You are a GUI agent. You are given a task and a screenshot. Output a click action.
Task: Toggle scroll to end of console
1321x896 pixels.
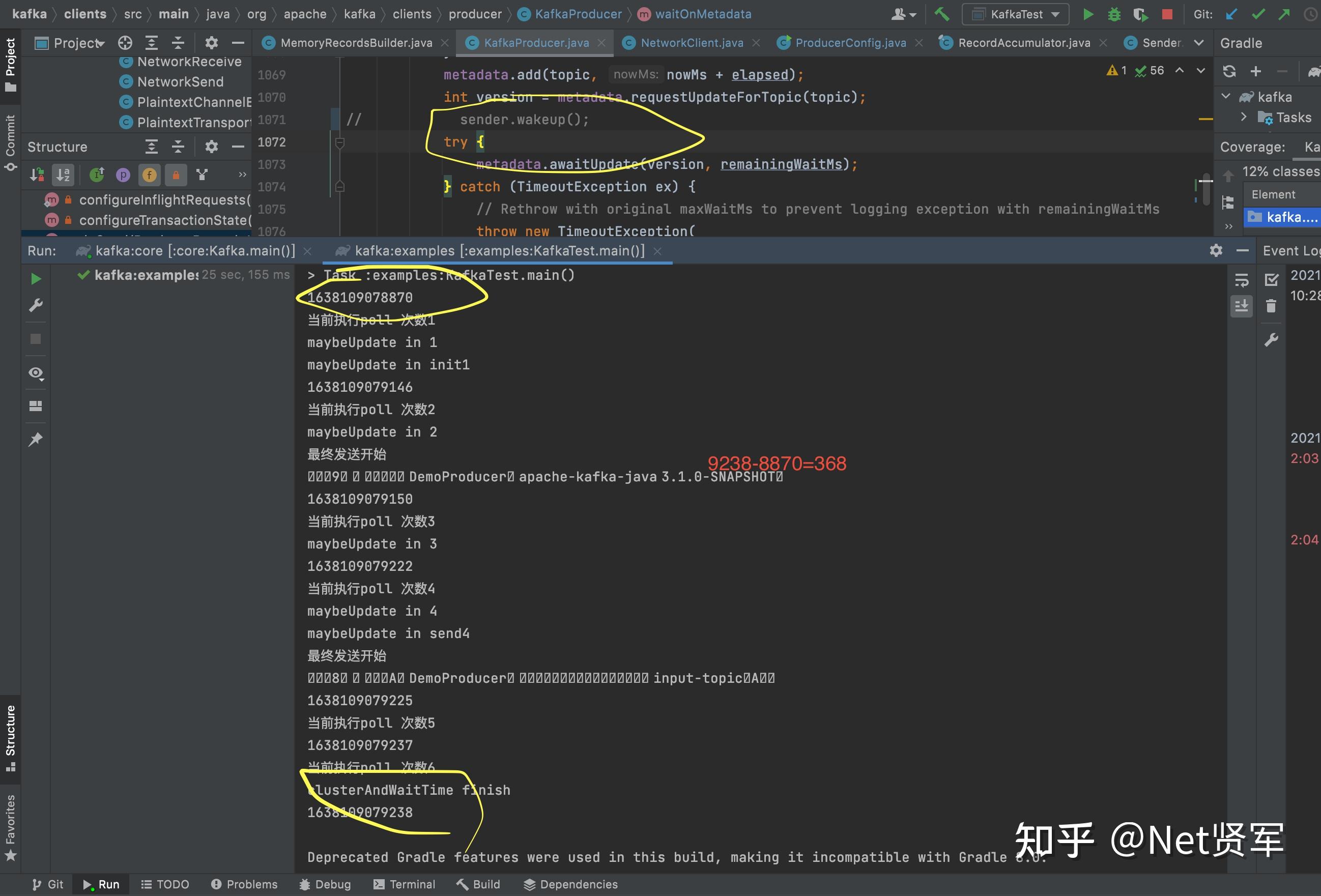[1242, 306]
